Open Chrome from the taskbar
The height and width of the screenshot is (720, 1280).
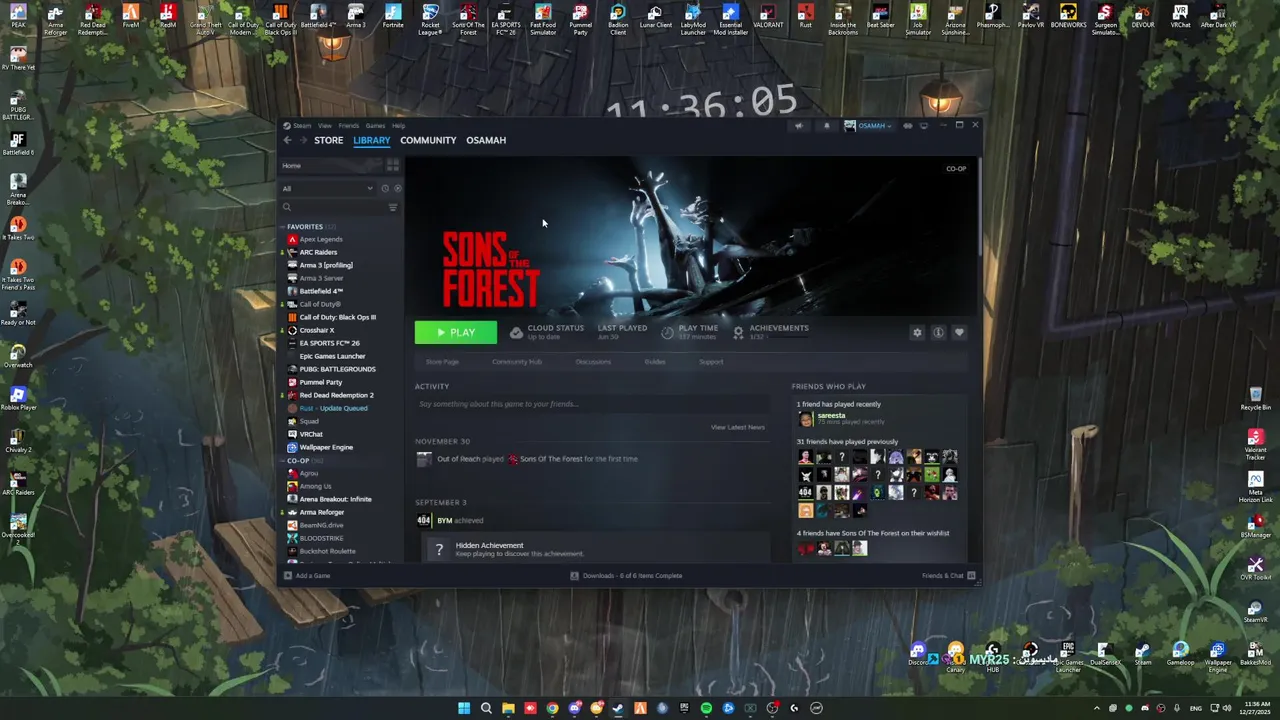552,708
